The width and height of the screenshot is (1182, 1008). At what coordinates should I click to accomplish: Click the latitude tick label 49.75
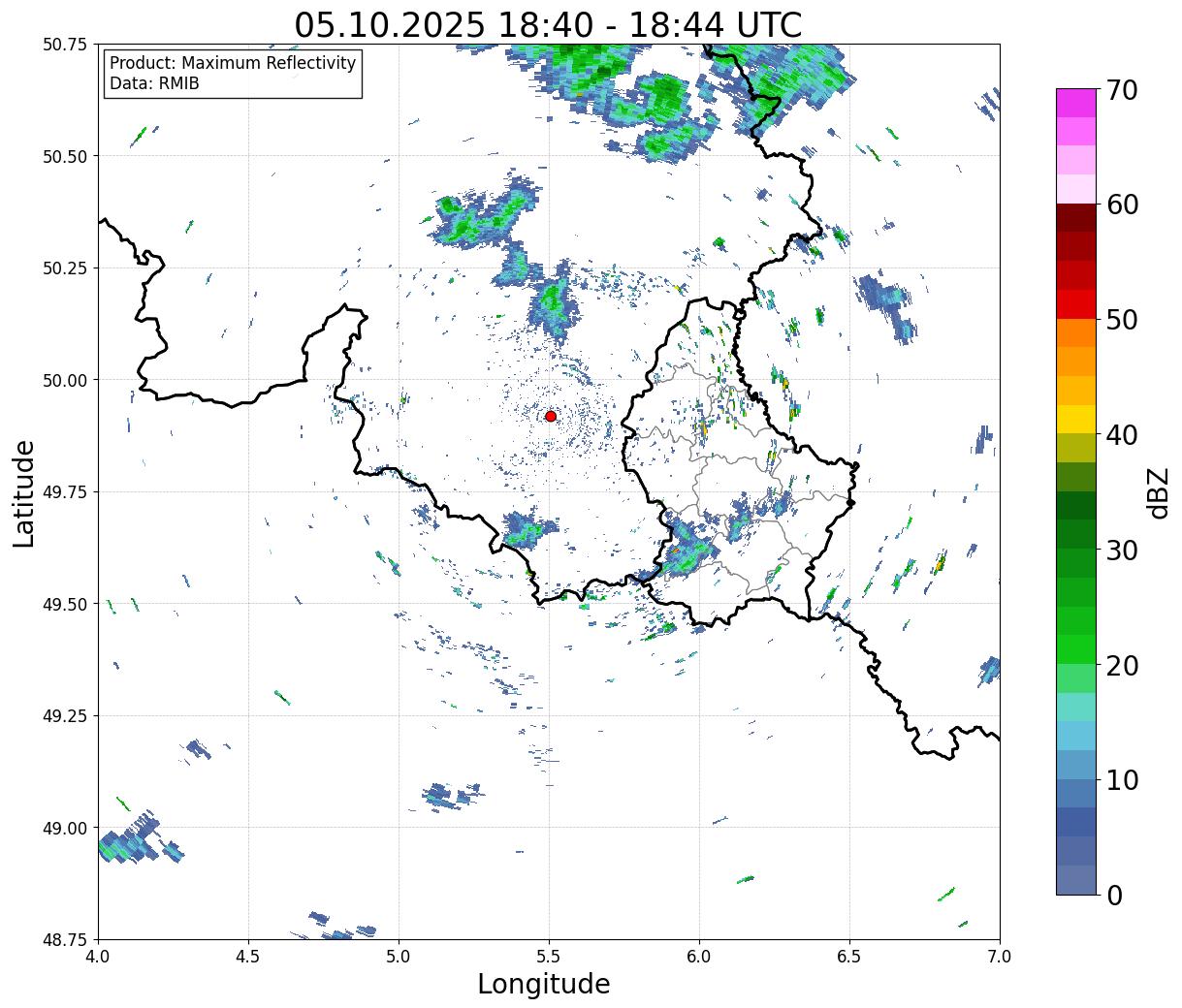tap(65, 492)
